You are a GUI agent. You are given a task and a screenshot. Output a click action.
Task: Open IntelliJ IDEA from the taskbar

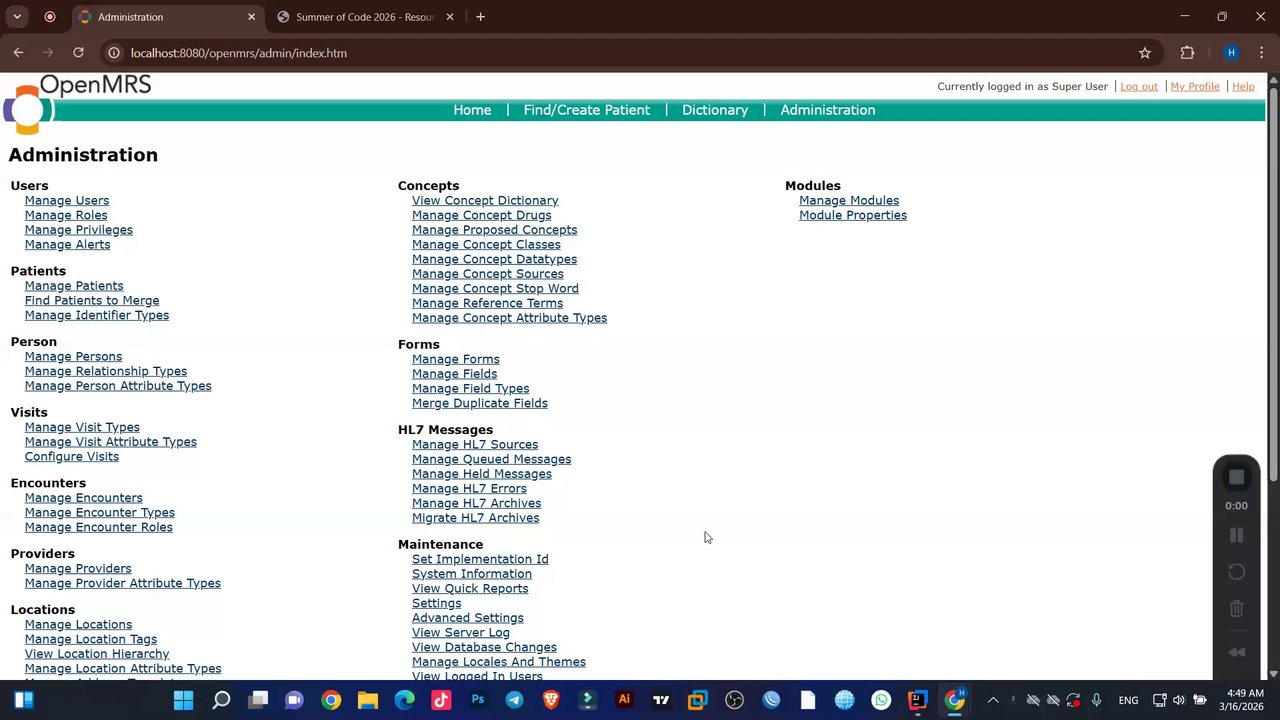coord(917,700)
